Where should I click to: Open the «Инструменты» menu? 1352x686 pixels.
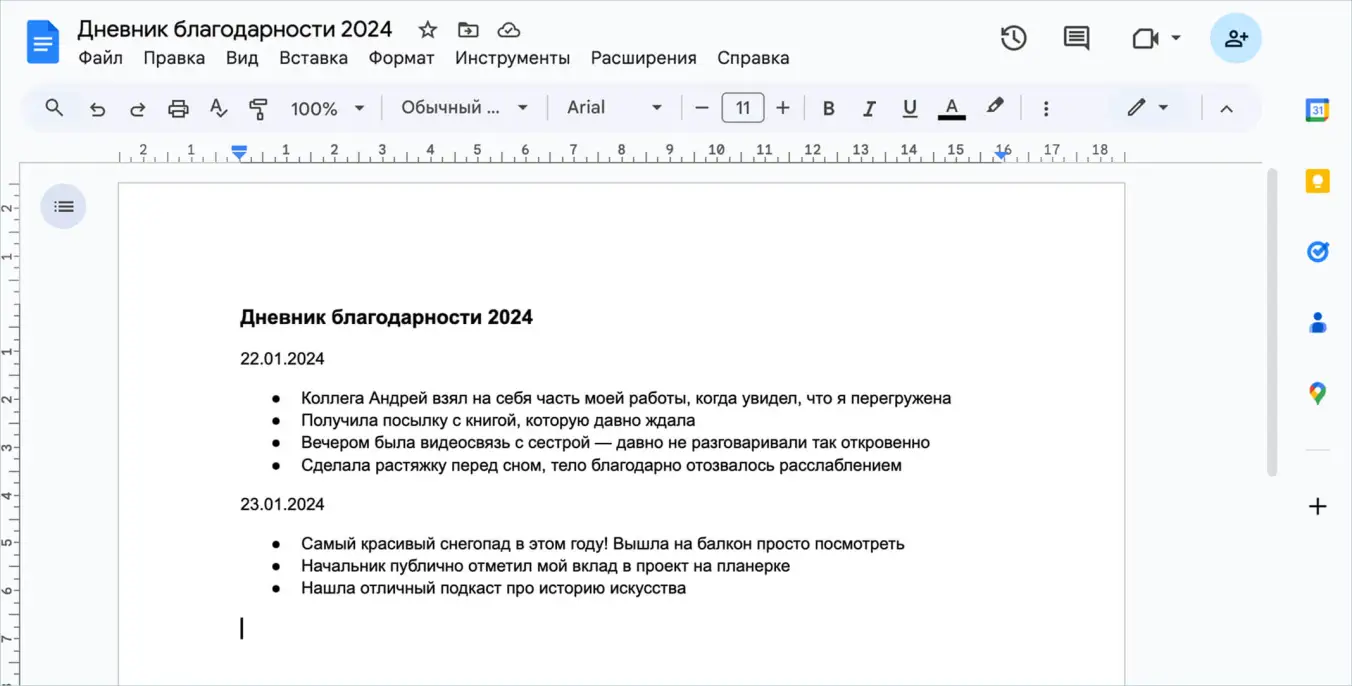(512, 57)
